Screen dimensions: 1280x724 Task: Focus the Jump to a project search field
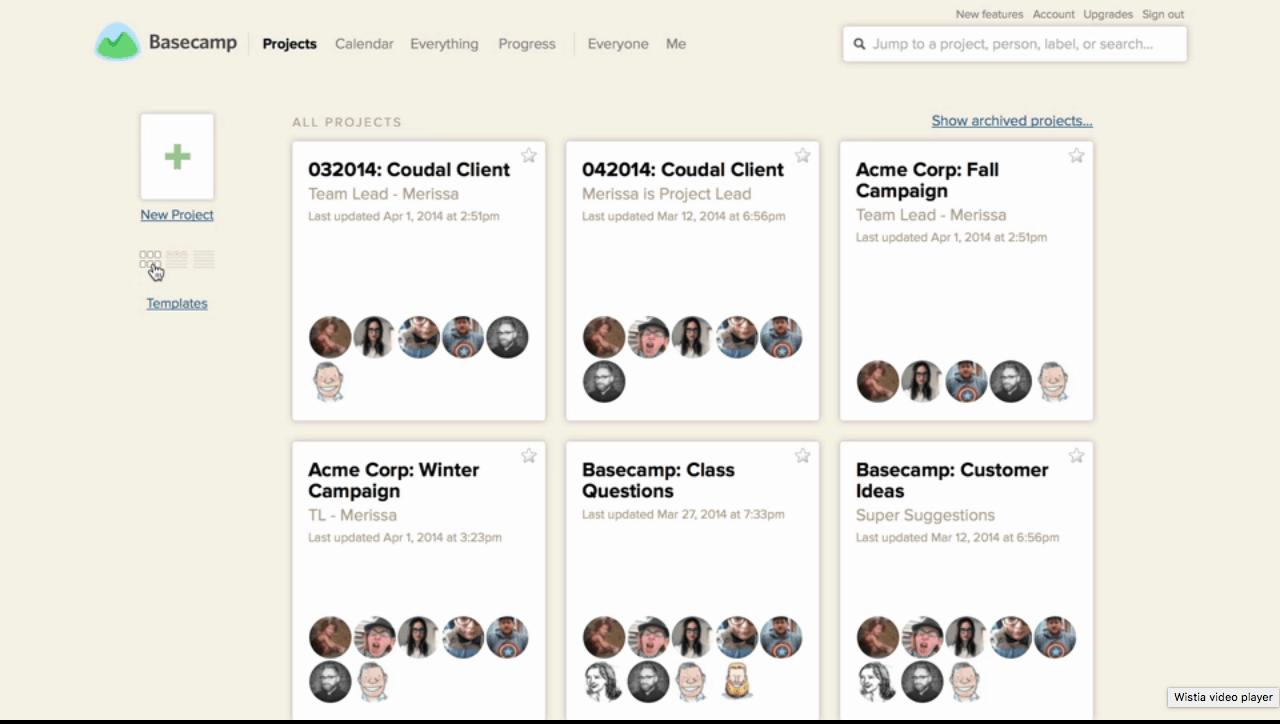click(1015, 44)
